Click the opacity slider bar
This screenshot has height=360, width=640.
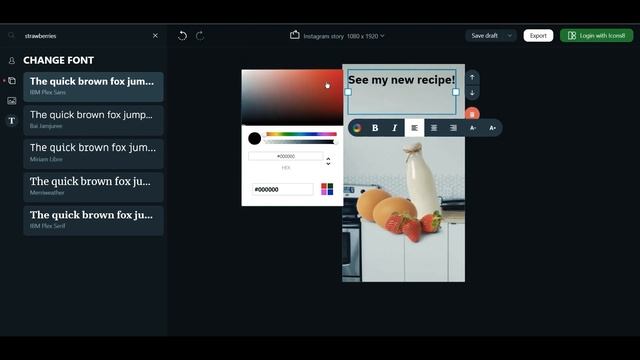(x=301, y=142)
